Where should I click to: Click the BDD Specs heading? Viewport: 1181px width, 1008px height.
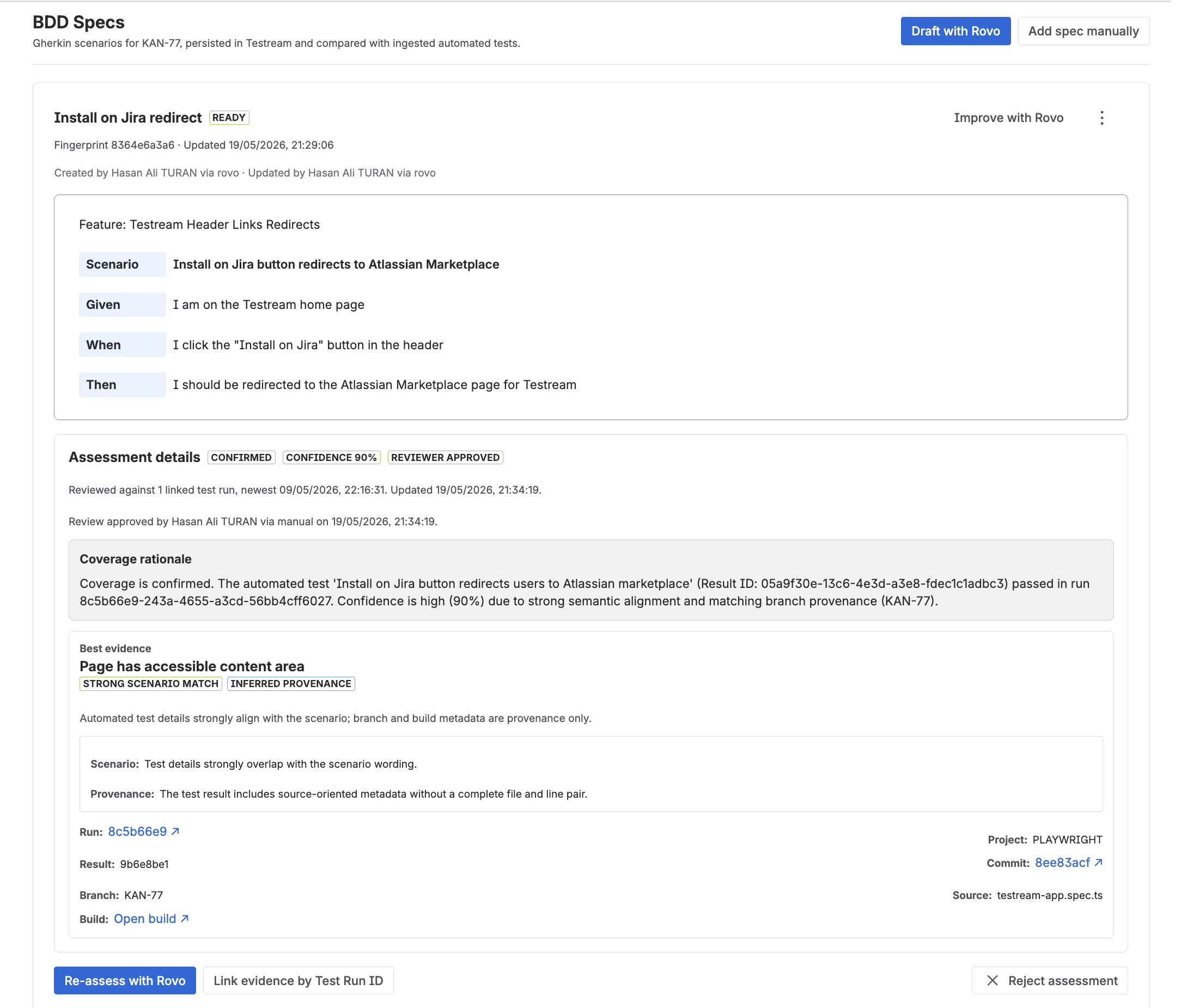78,22
